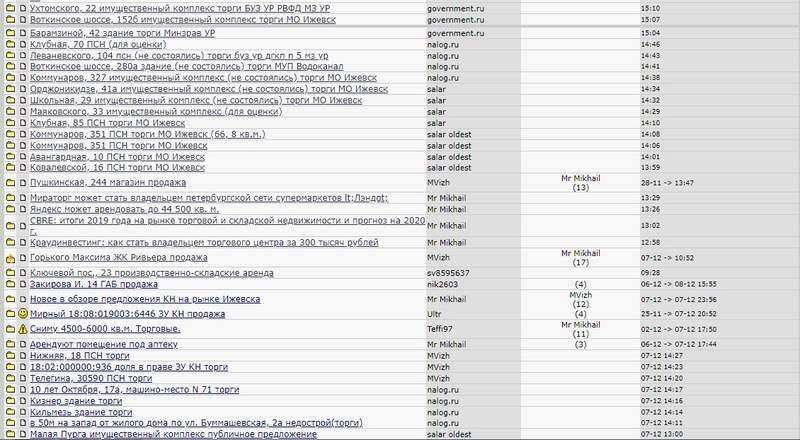Open topic Мирный 18:08:019003:6446 ЗУ КН продажа
This screenshot has height=440, width=800.
[x=128, y=314]
